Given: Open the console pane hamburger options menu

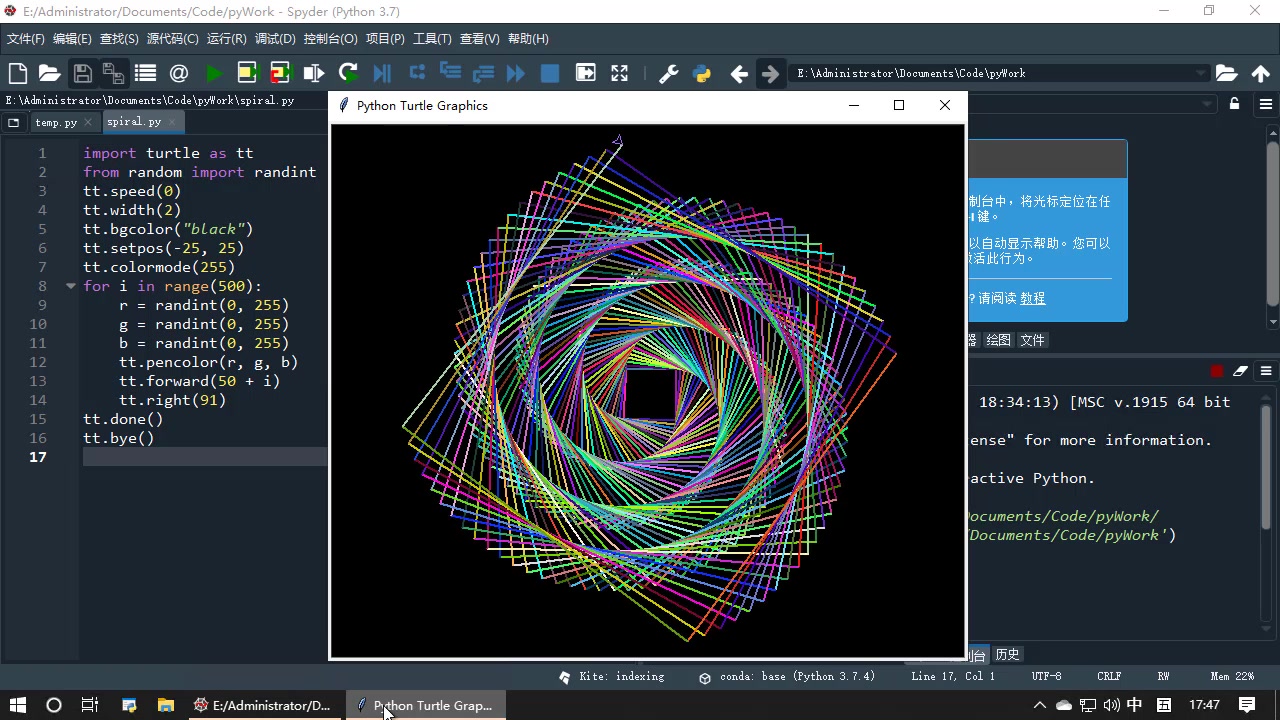Looking at the screenshot, I should [x=1266, y=371].
